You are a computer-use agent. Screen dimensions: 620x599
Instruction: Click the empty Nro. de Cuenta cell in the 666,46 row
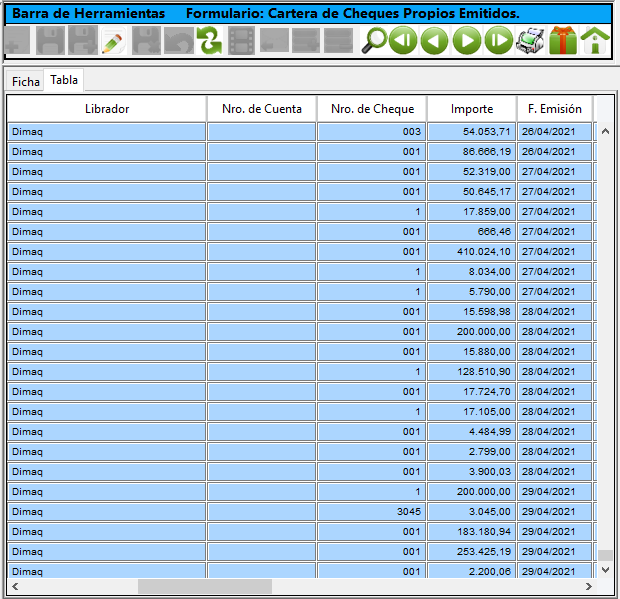262,232
